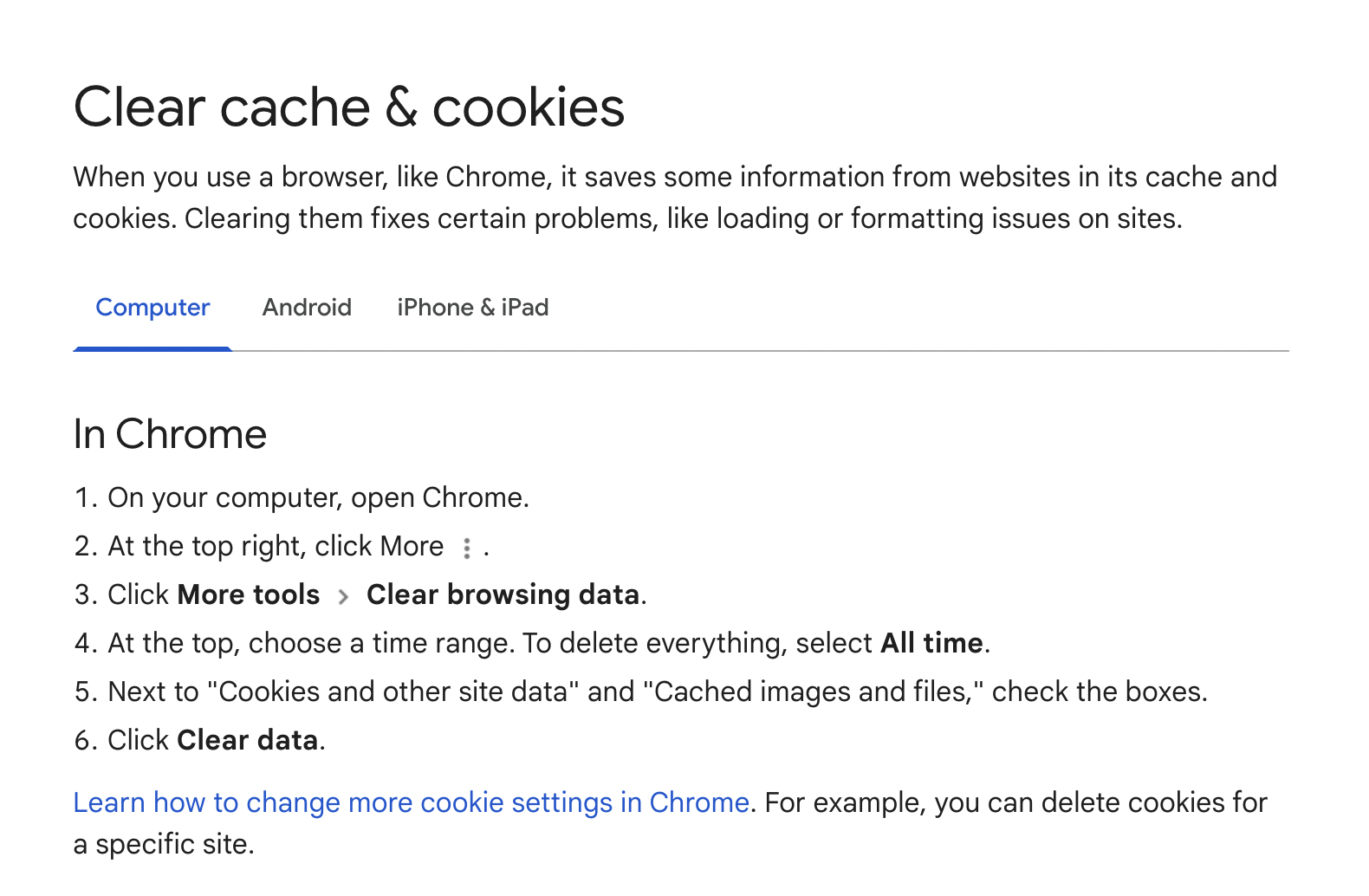This screenshot has width=1369, height=896.
Task: Click the chevron icon between More tools and Clear browsing data
Action: click(x=343, y=596)
